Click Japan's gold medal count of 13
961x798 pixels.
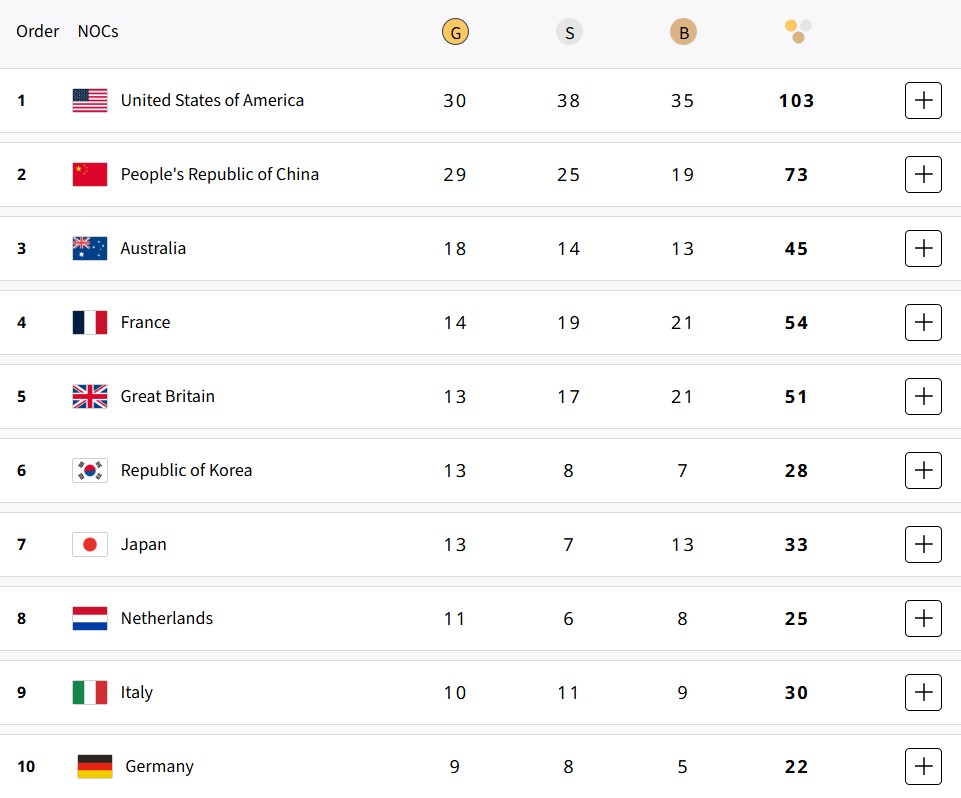455,544
